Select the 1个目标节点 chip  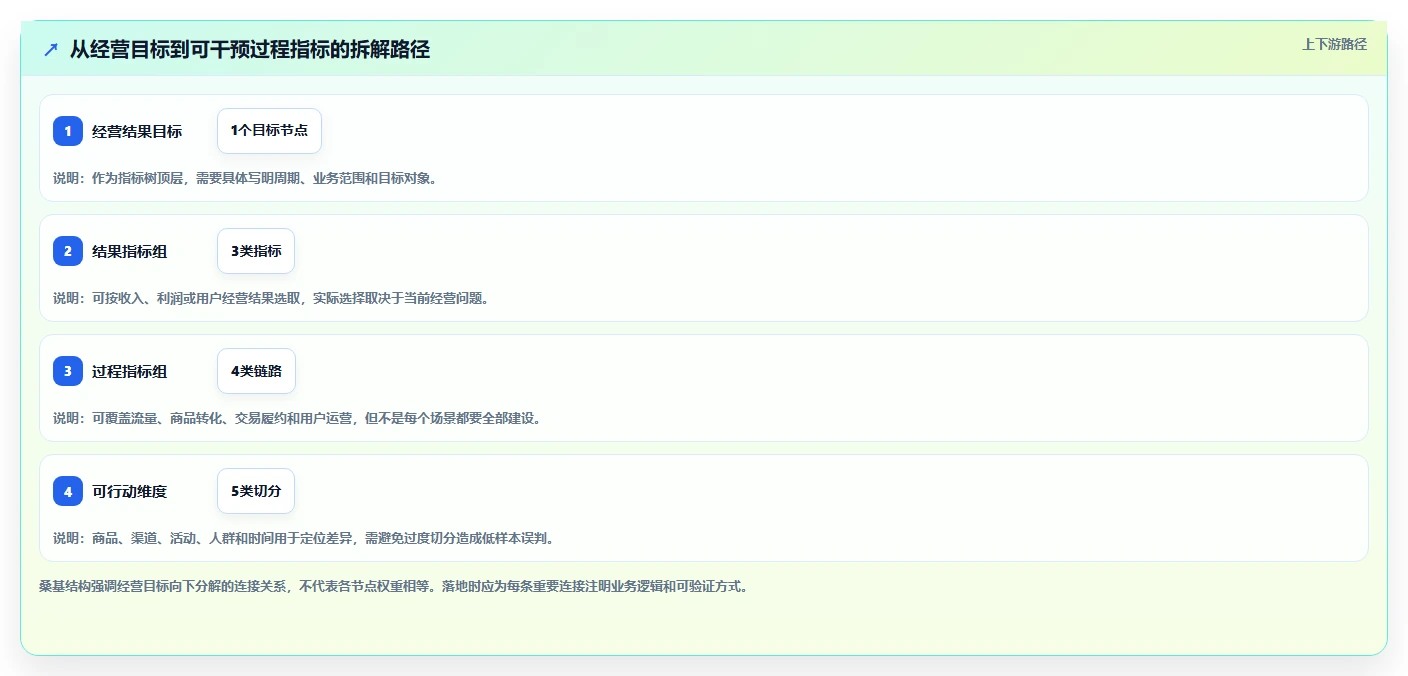(x=269, y=131)
